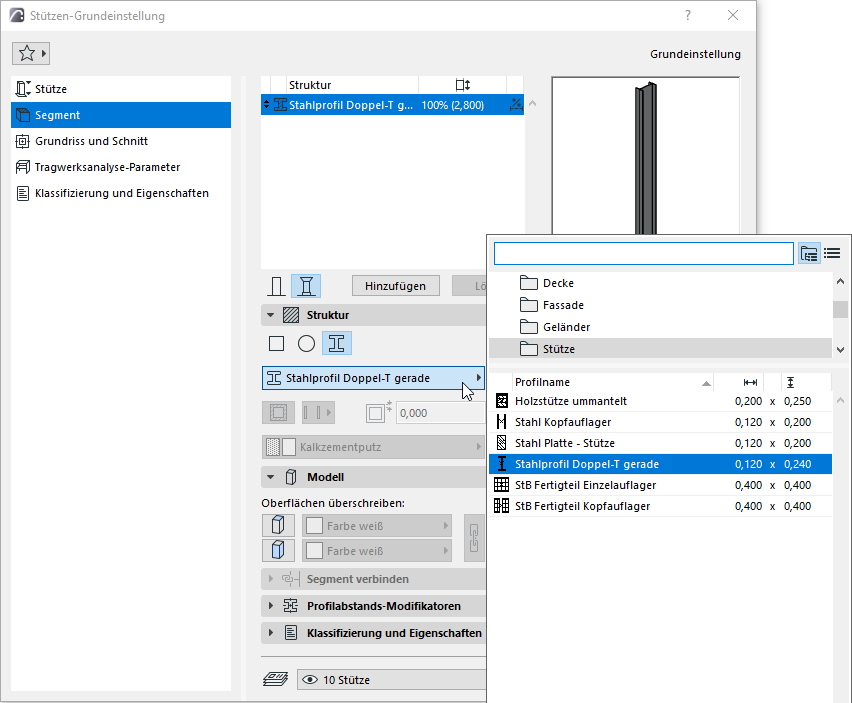Open the core wrapping options button

[318, 413]
